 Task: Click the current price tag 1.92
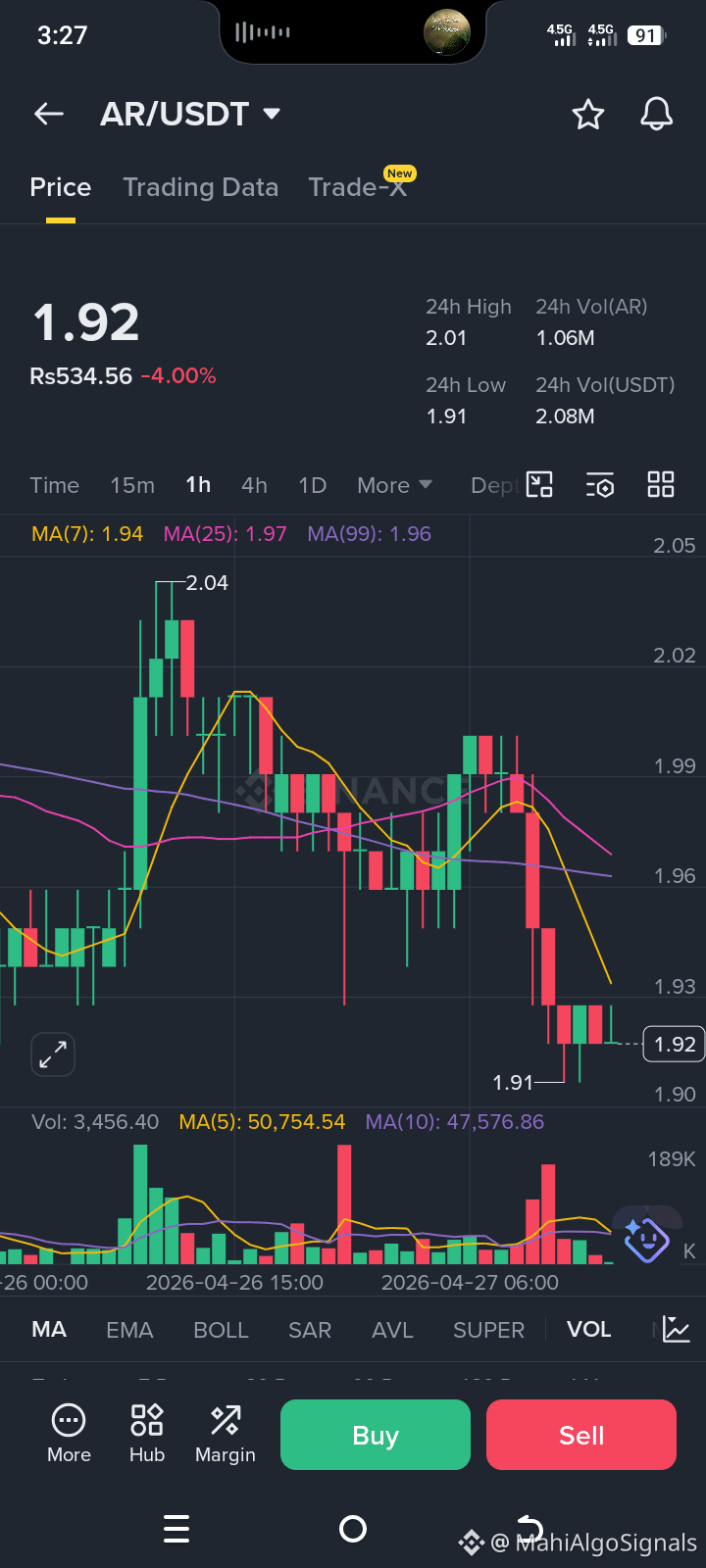pos(675,1044)
